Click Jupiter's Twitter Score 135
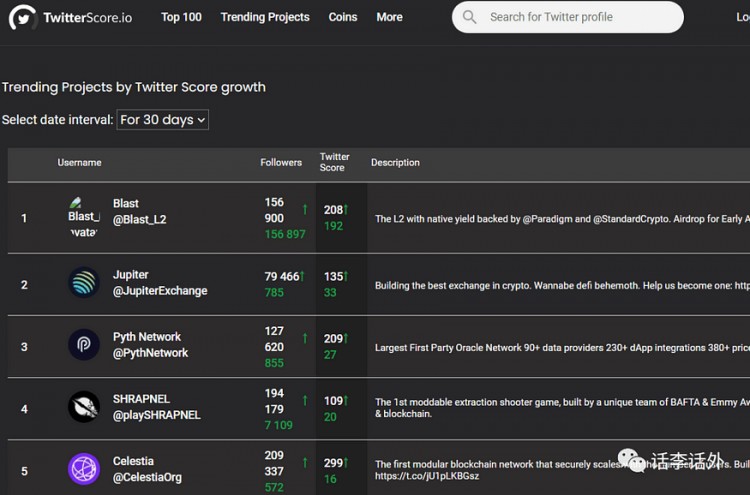This screenshot has height=495, width=750. point(333,276)
